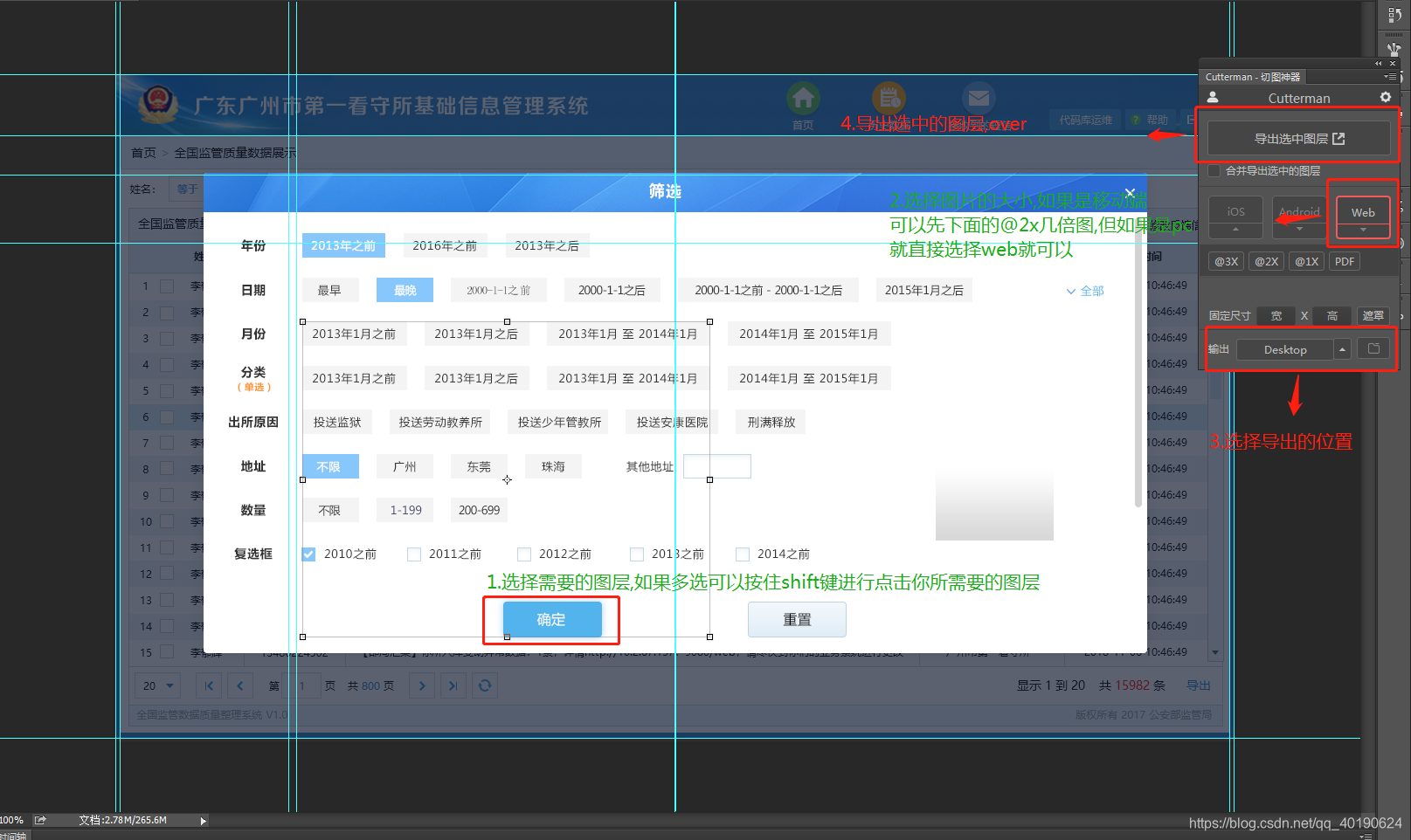Image resolution: width=1411 pixels, height=840 pixels.
Task: Click 导出选中图层 export button
Action: (1299, 138)
